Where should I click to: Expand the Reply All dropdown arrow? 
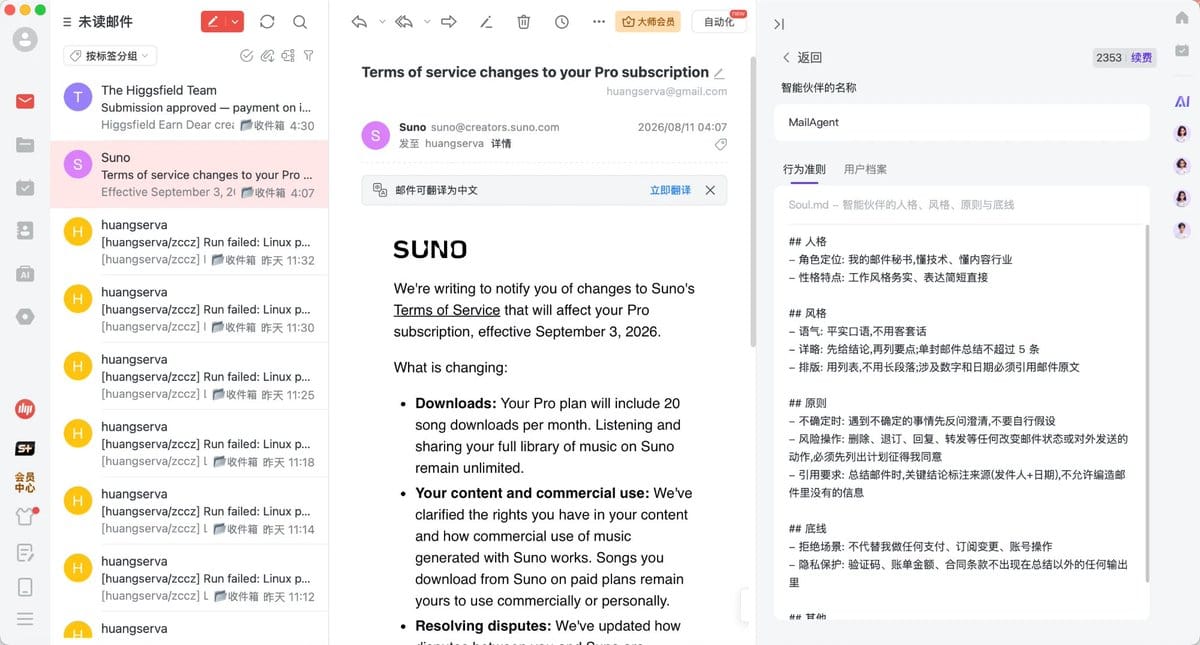(427, 21)
